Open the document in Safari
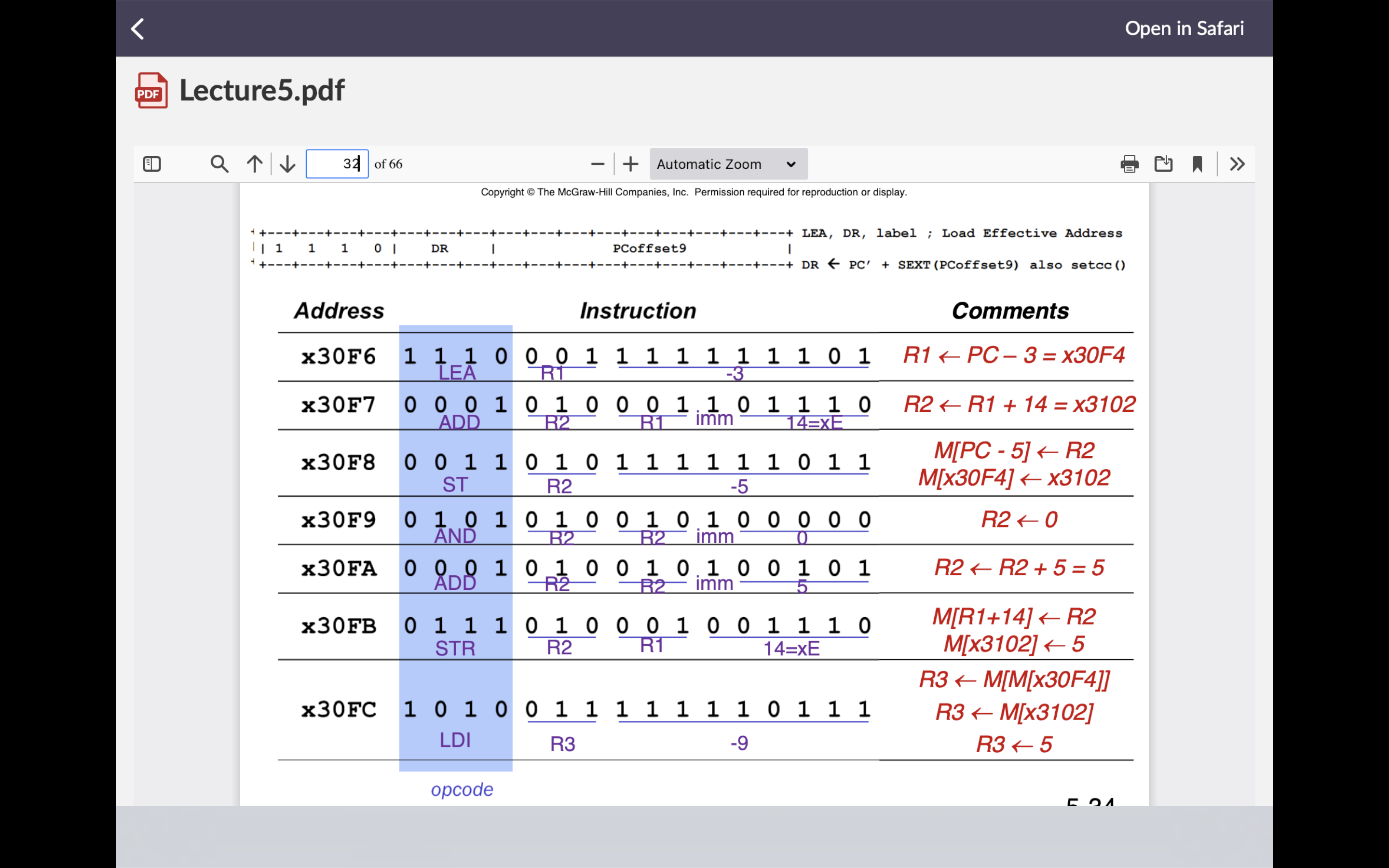 [x=1184, y=28]
